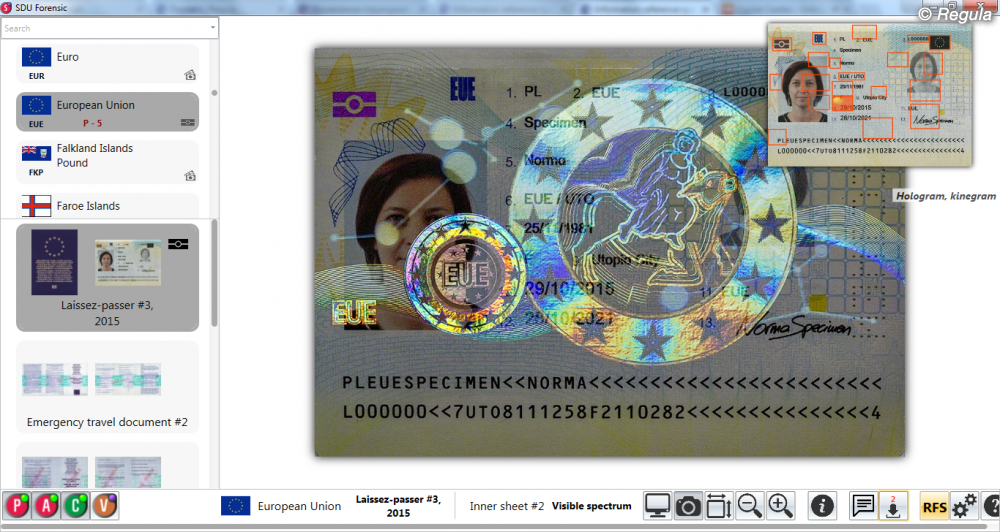Screen dimensions: 1000x532
Task: Select Euro in the country list
Action: [107, 64]
